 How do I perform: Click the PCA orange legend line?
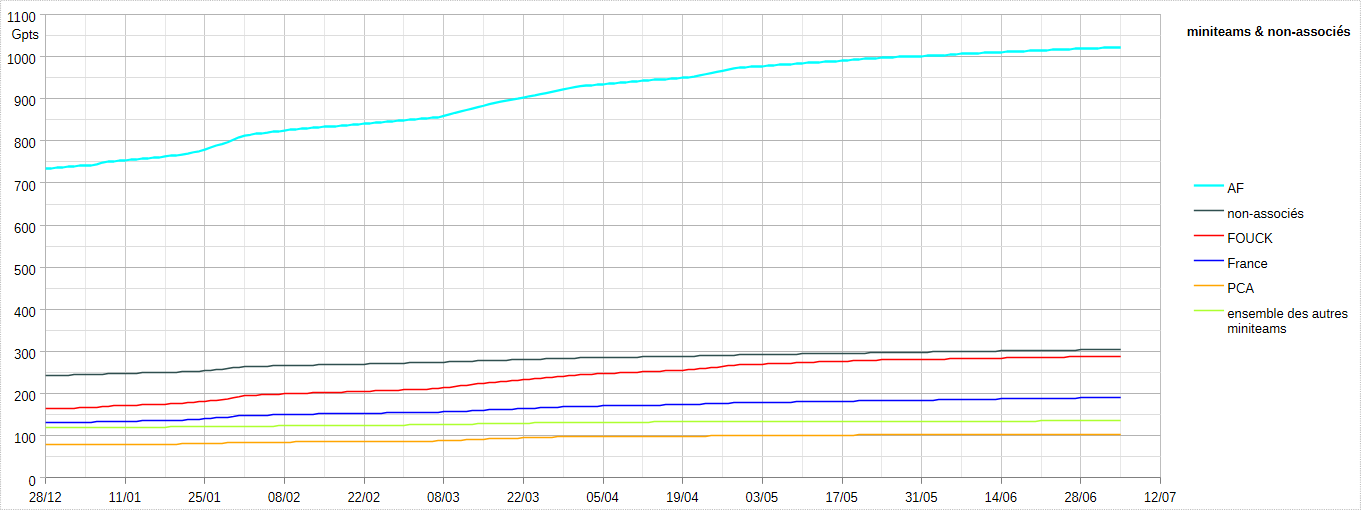click(x=1209, y=286)
